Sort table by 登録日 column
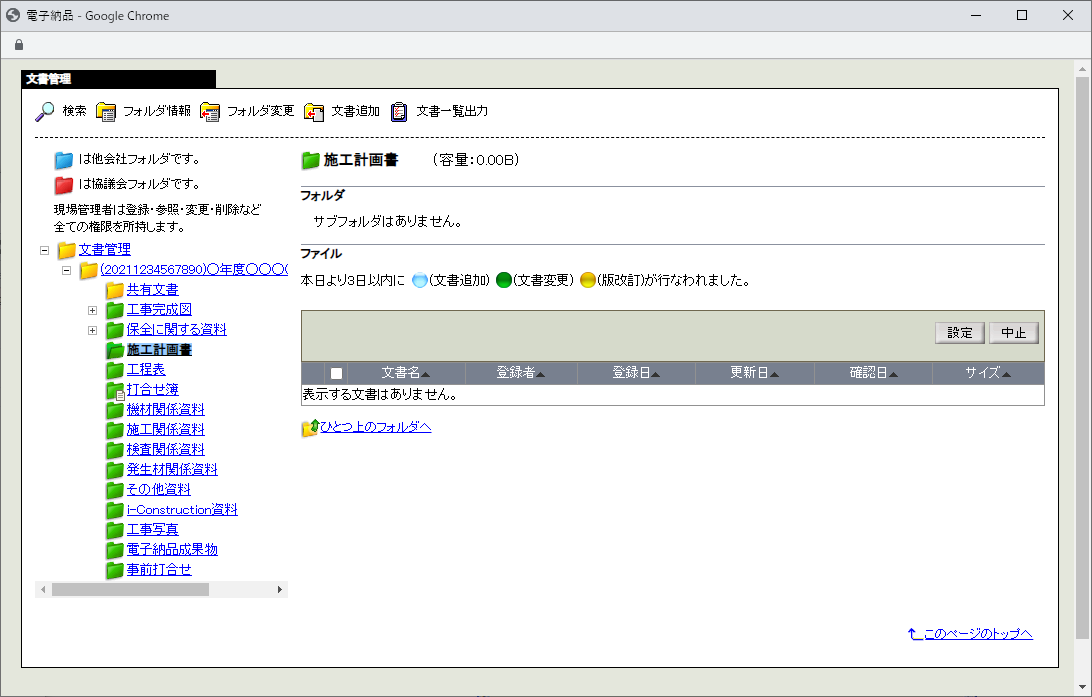Viewport: 1092px width, 697px height. [x=636, y=373]
